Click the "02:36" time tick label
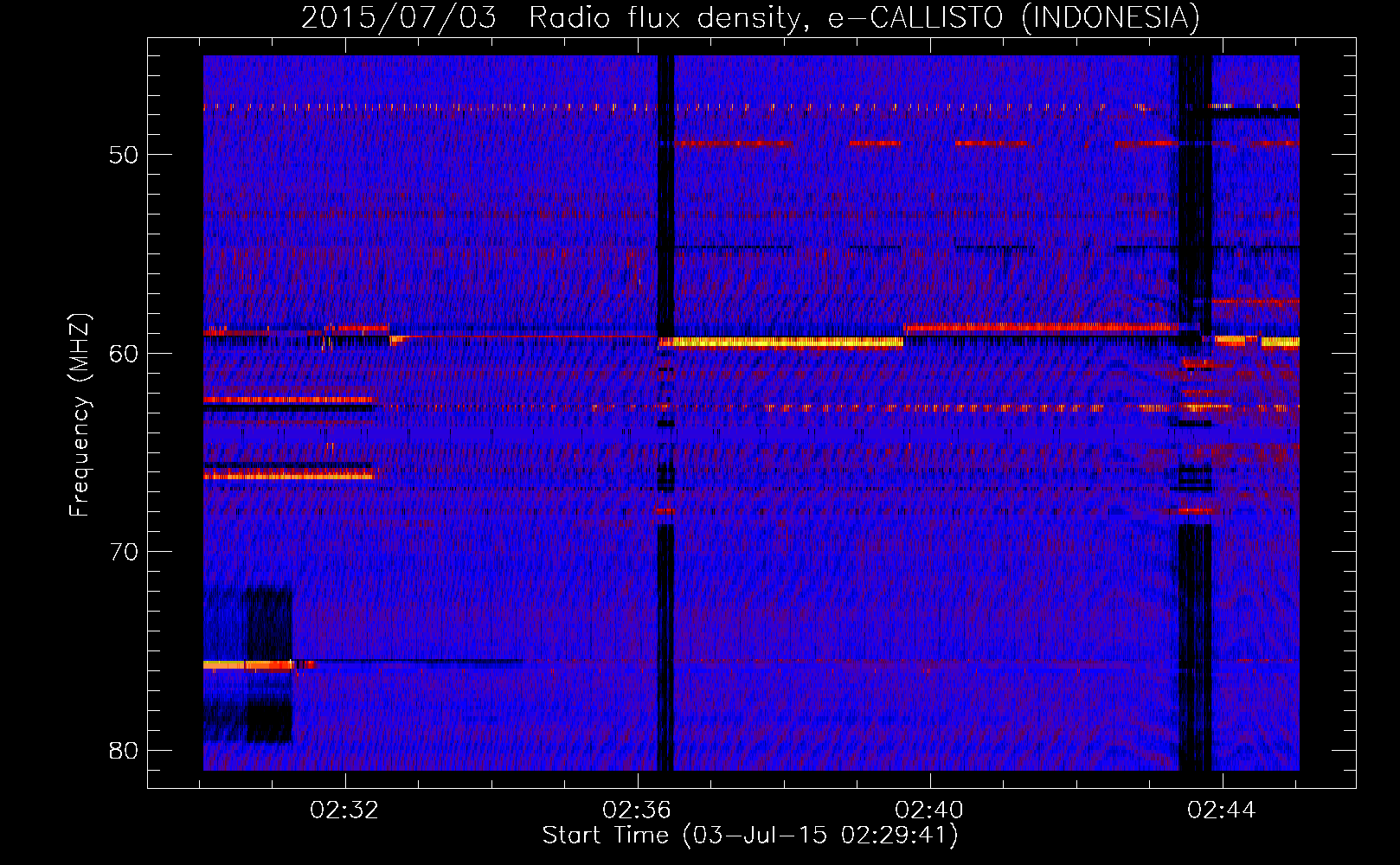 tap(637, 811)
